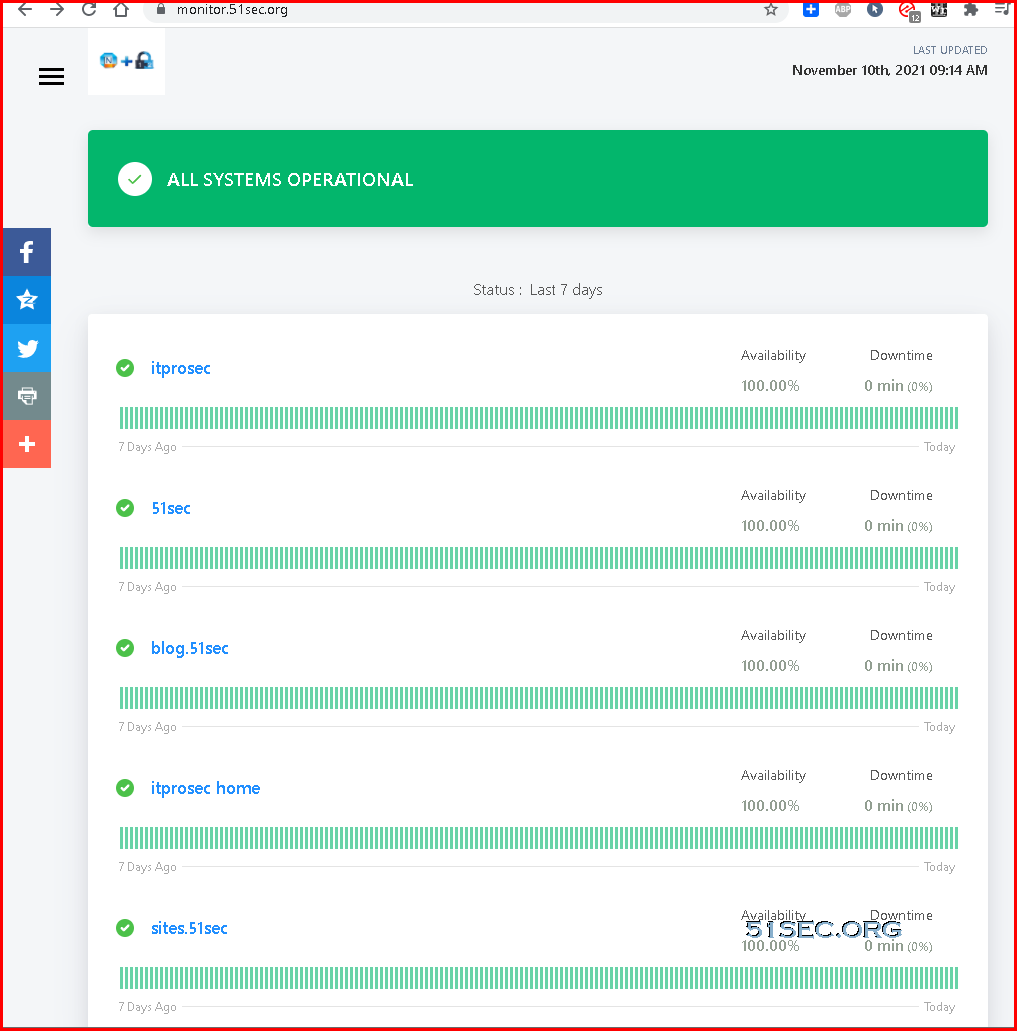Click the 'LAST UPDATED' label
Image resolution: width=1017 pixels, height=1031 pixels.
pyautogui.click(x=950, y=50)
